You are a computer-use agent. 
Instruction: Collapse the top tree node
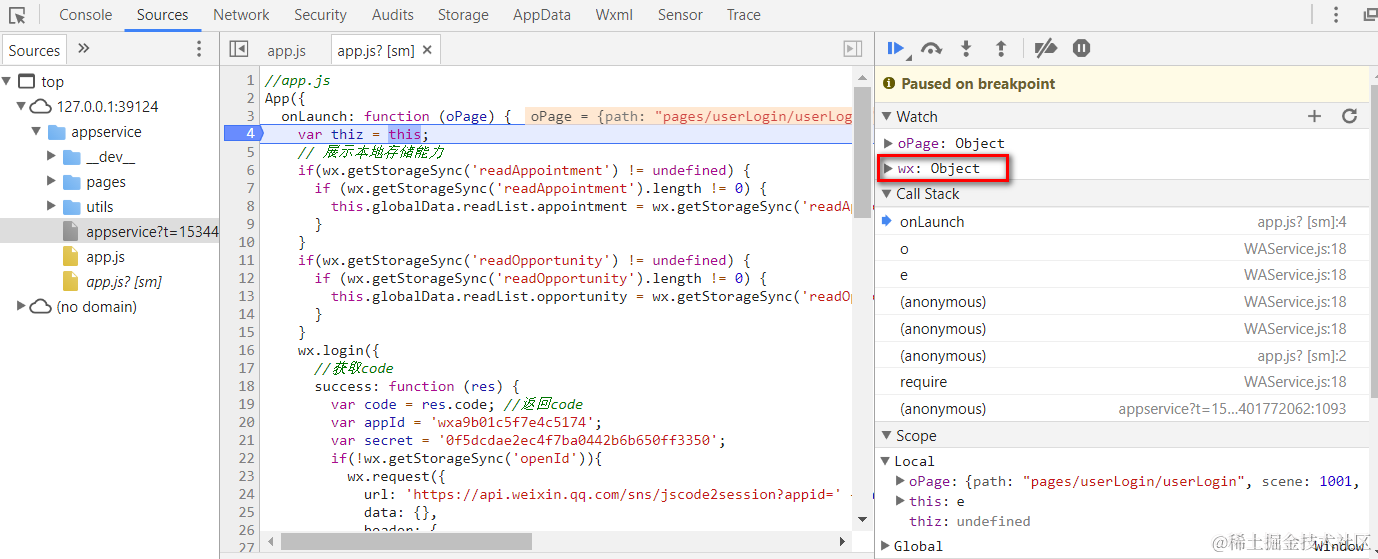(x=8, y=82)
